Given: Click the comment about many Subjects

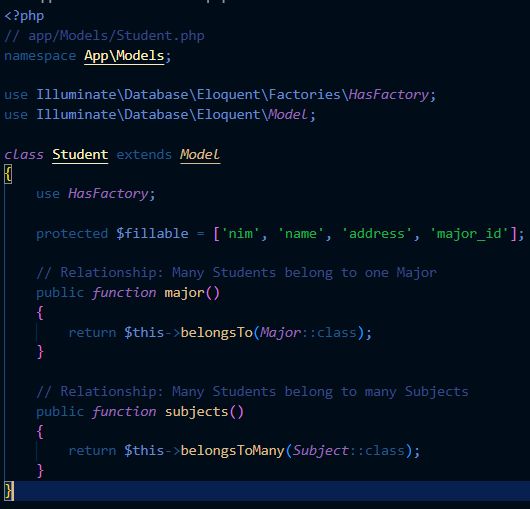Looking at the screenshot, I should [252, 392].
